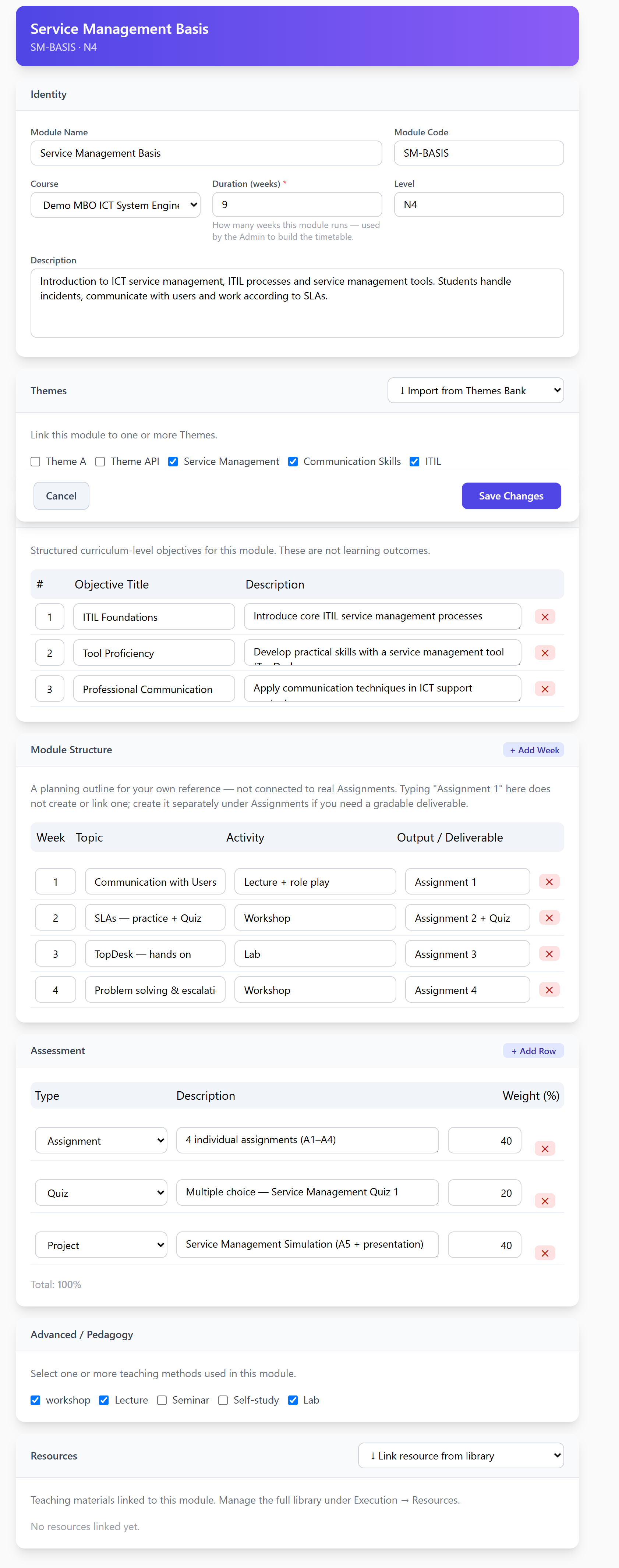
Task: Edit the Quiz weight value 20
Action: pos(484,1192)
